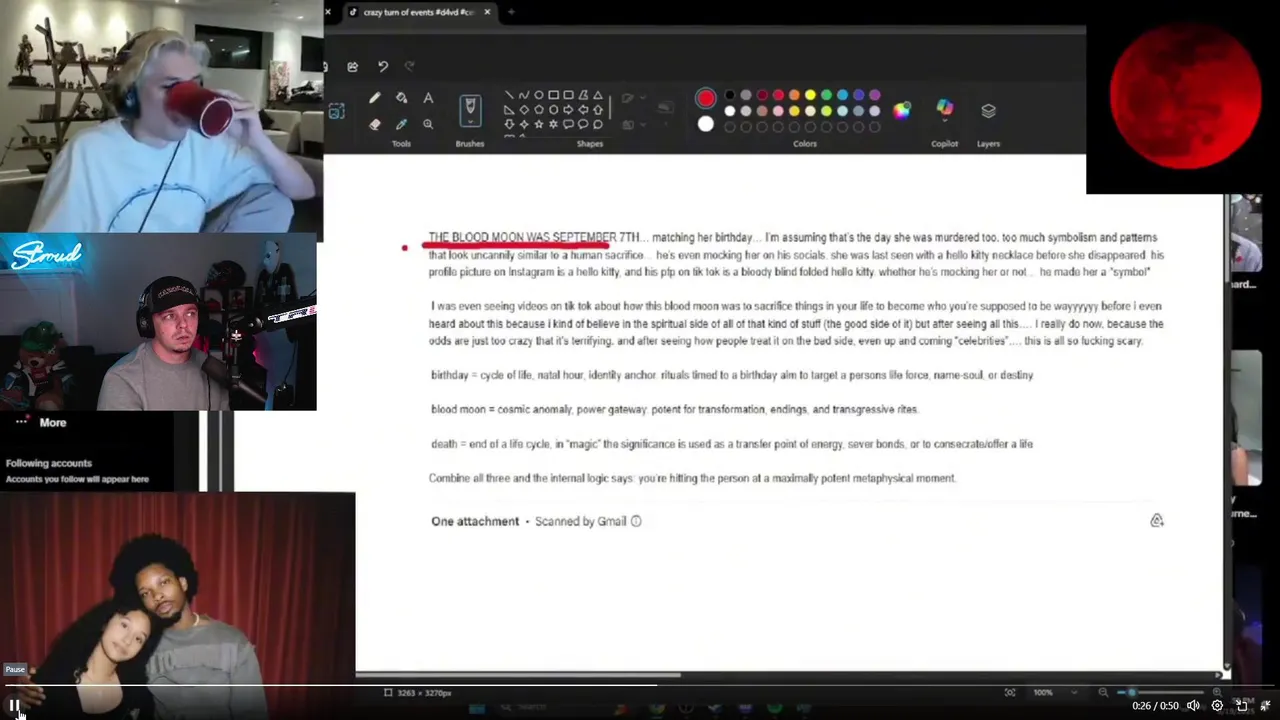Click the Paint zoom-out magnifier icon
This screenshot has height=720, width=1280.
pyautogui.click(x=1103, y=692)
